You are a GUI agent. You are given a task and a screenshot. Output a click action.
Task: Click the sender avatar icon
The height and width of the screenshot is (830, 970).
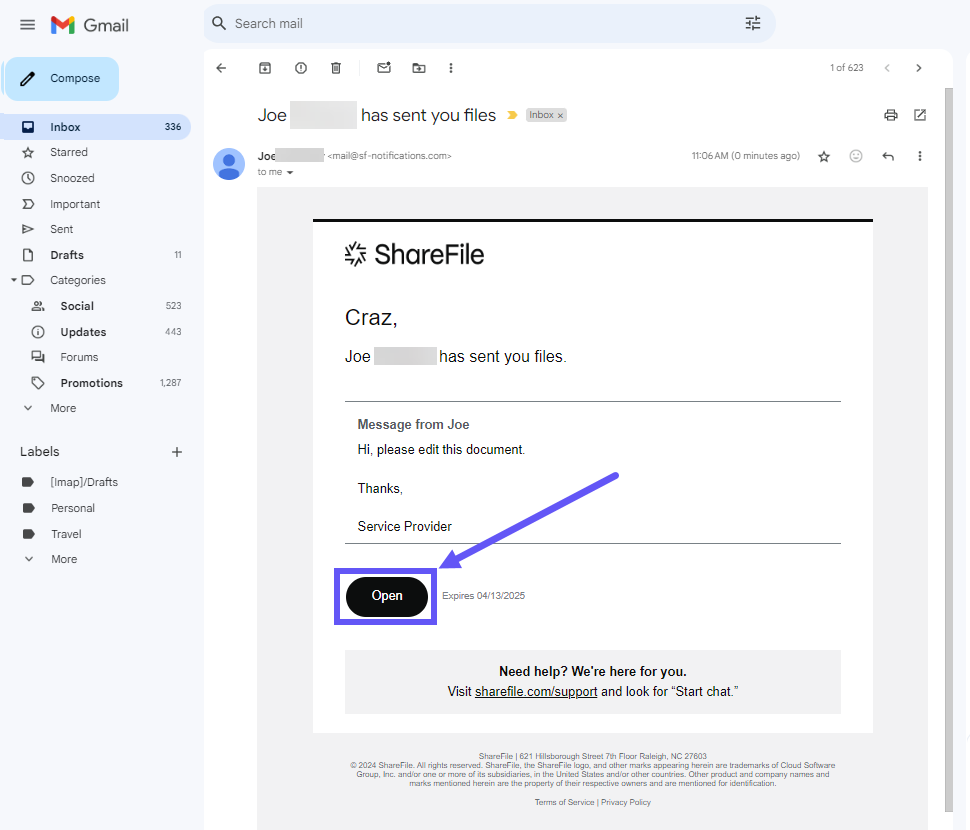229,164
